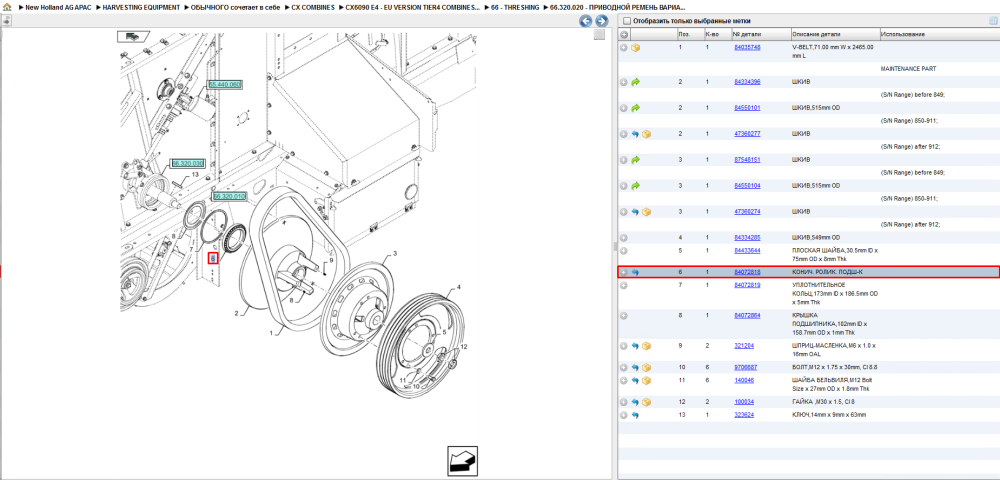Open 'New Holland AG APAC' breadcrumb

58,8
